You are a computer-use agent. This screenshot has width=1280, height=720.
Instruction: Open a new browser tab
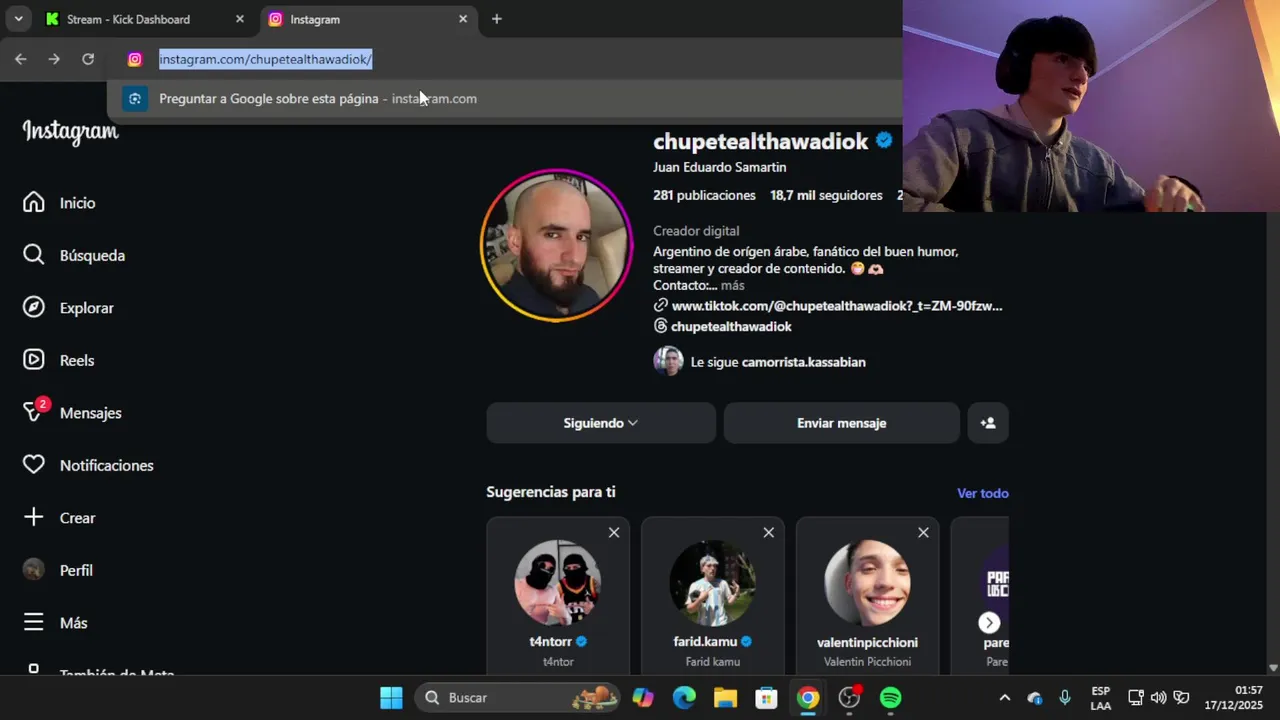point(496,19)
